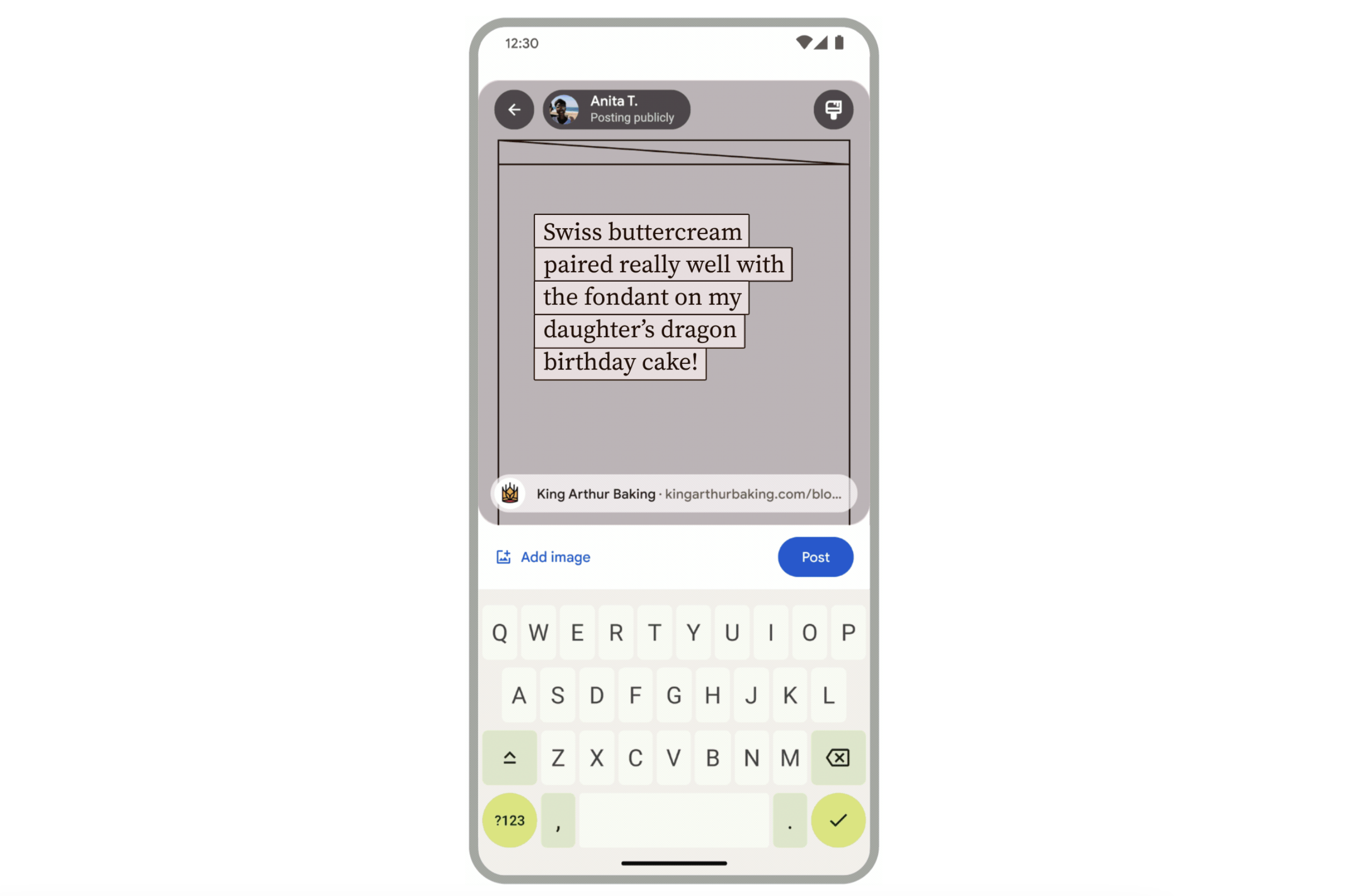The width and height of the screenshot is (1348, 896).
Task: Tap the backspace delete key icon
Action: pos(837,758)
